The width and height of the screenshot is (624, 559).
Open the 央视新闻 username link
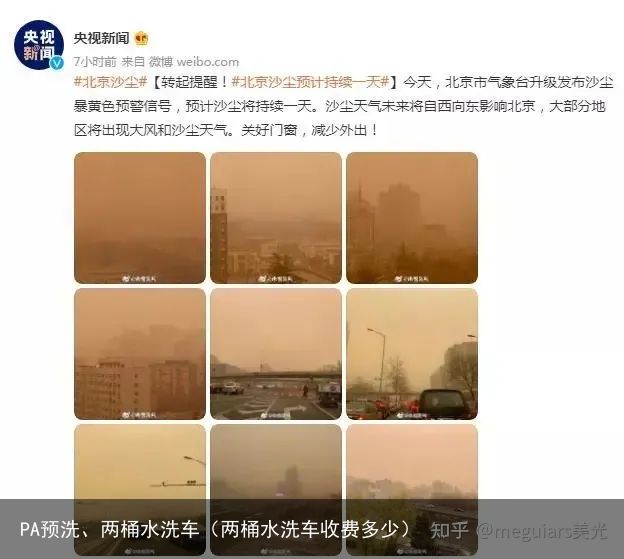pos(101,39)
